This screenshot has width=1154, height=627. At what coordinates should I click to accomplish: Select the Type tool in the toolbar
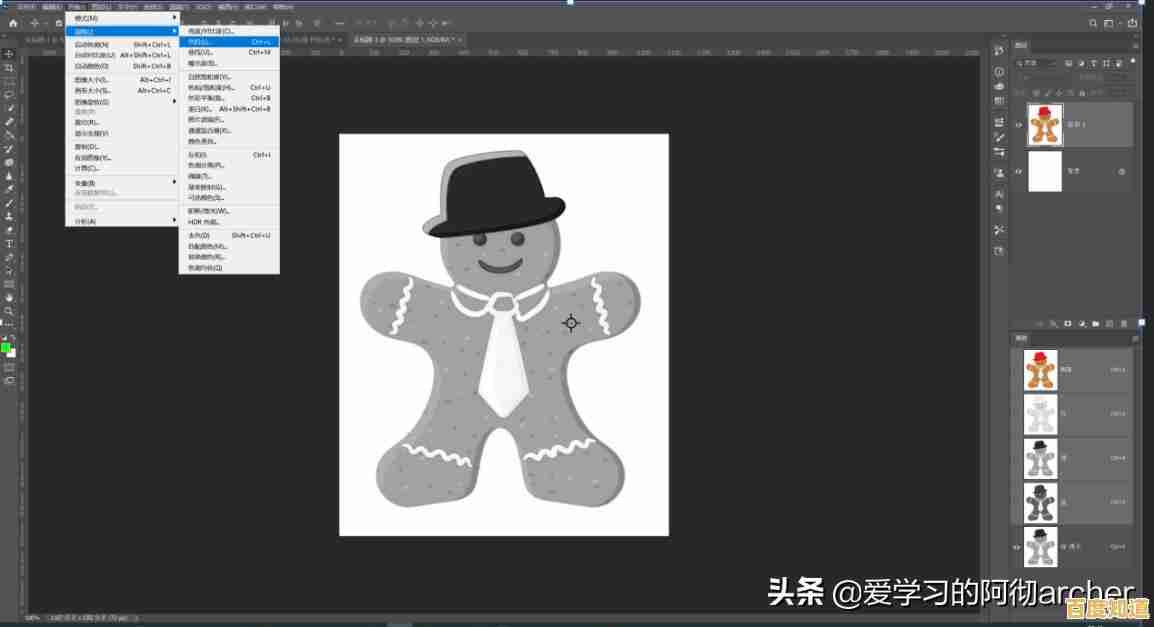click(x=9, y=243)
